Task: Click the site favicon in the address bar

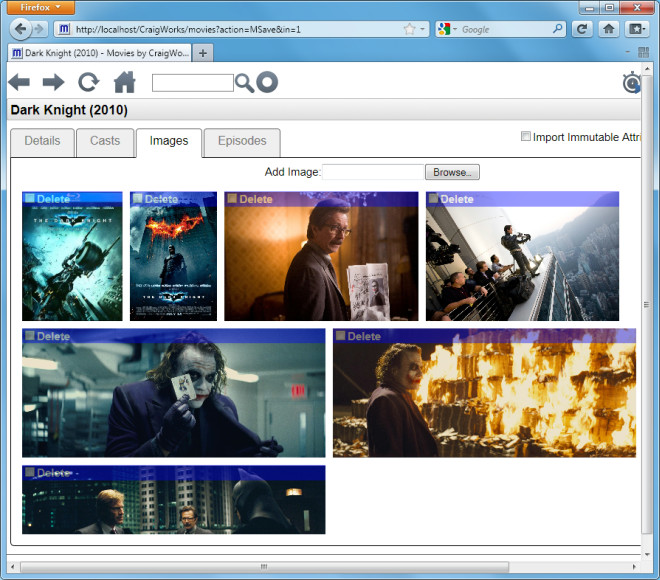Action: click(64, 29)
